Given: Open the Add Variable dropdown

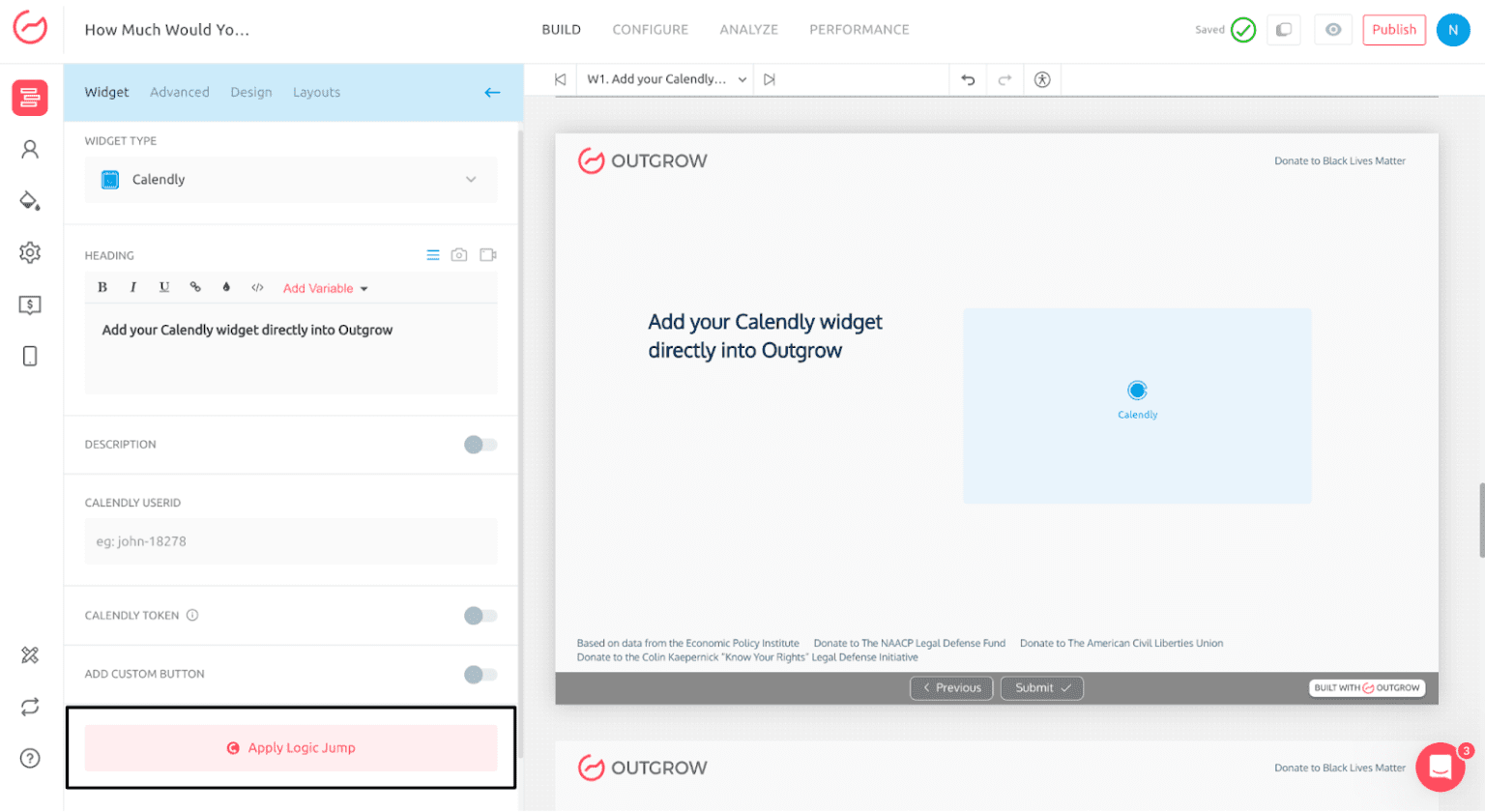Looking at the screenshot, I should point(325,289).
